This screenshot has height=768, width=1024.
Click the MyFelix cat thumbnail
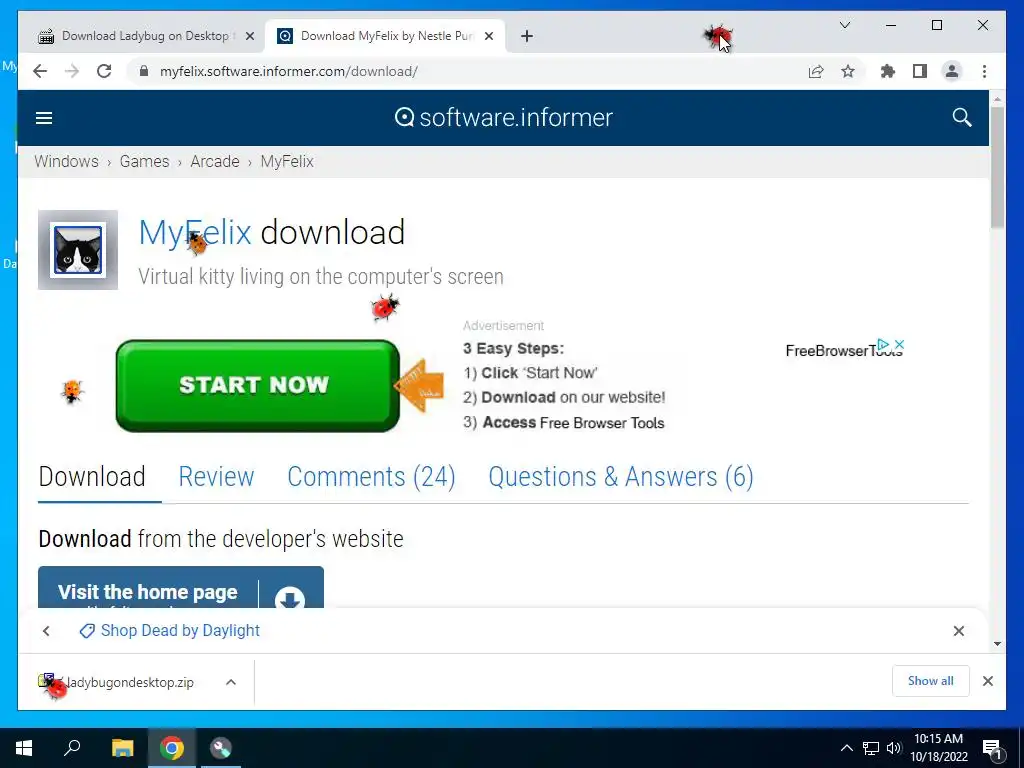pos(78,249)
